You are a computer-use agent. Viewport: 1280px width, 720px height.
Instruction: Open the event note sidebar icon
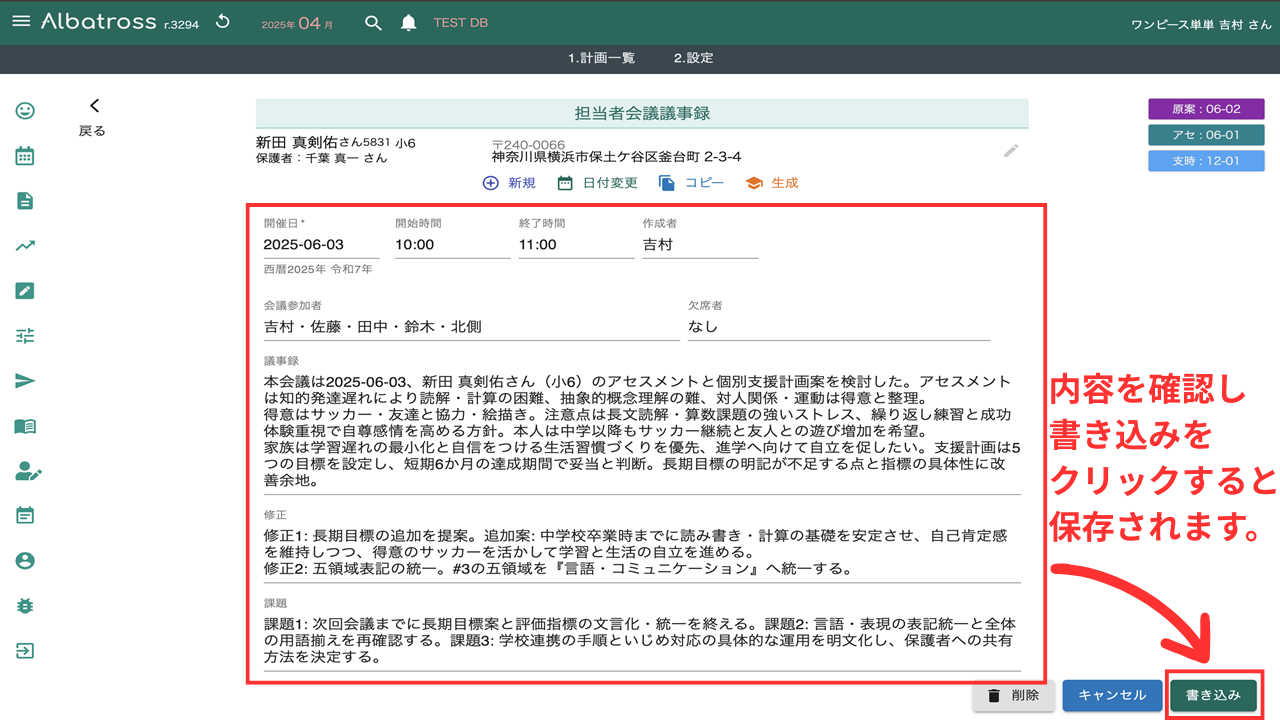25,515
